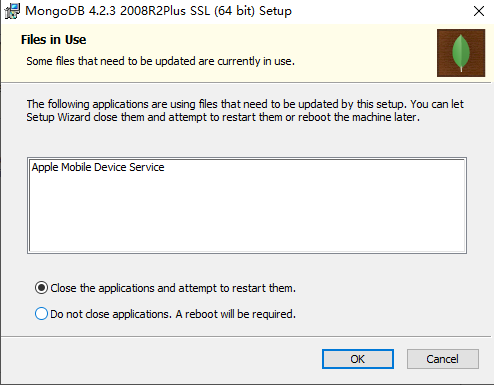Image resolution: width=494 pixels, height=385 pixels.
Task: Confirm with the OK button
Action: pyautogui.click(x=358, y=359)
